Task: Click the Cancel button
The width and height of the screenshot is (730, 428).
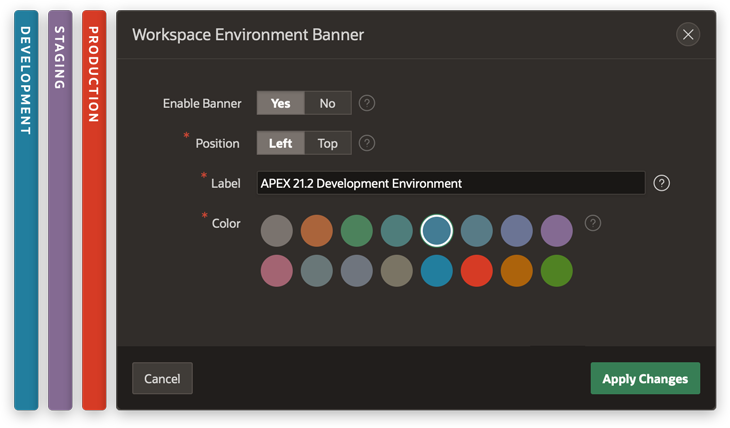Action: [162, 379]
